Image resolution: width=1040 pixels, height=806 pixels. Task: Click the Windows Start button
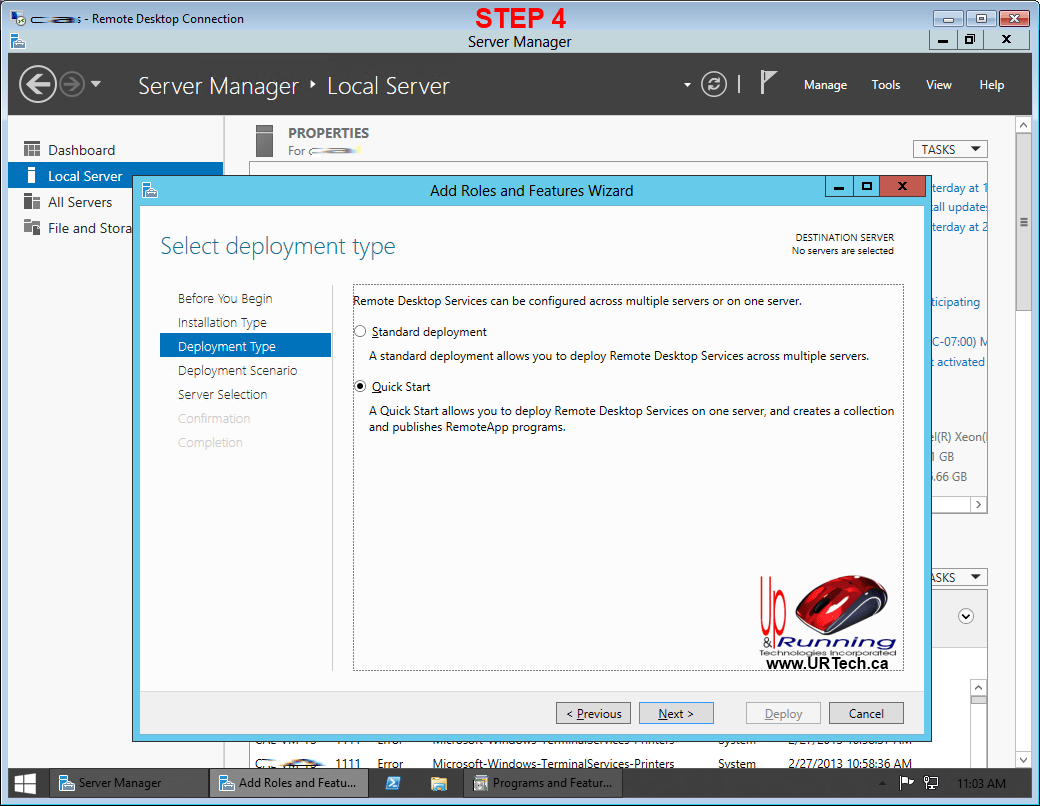[x=26, y=783]
